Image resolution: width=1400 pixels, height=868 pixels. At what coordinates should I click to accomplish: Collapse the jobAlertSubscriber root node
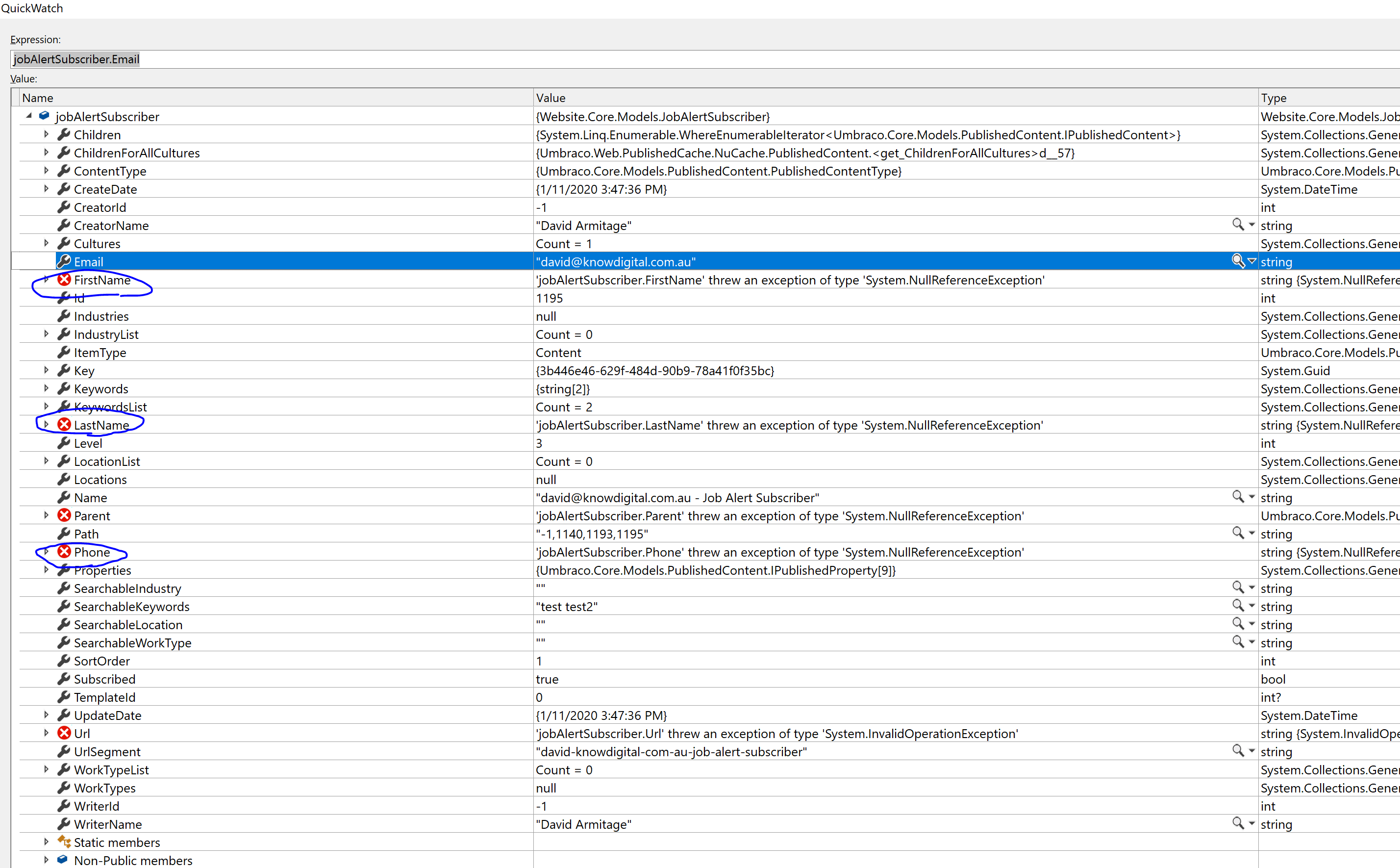pos(29,116)
